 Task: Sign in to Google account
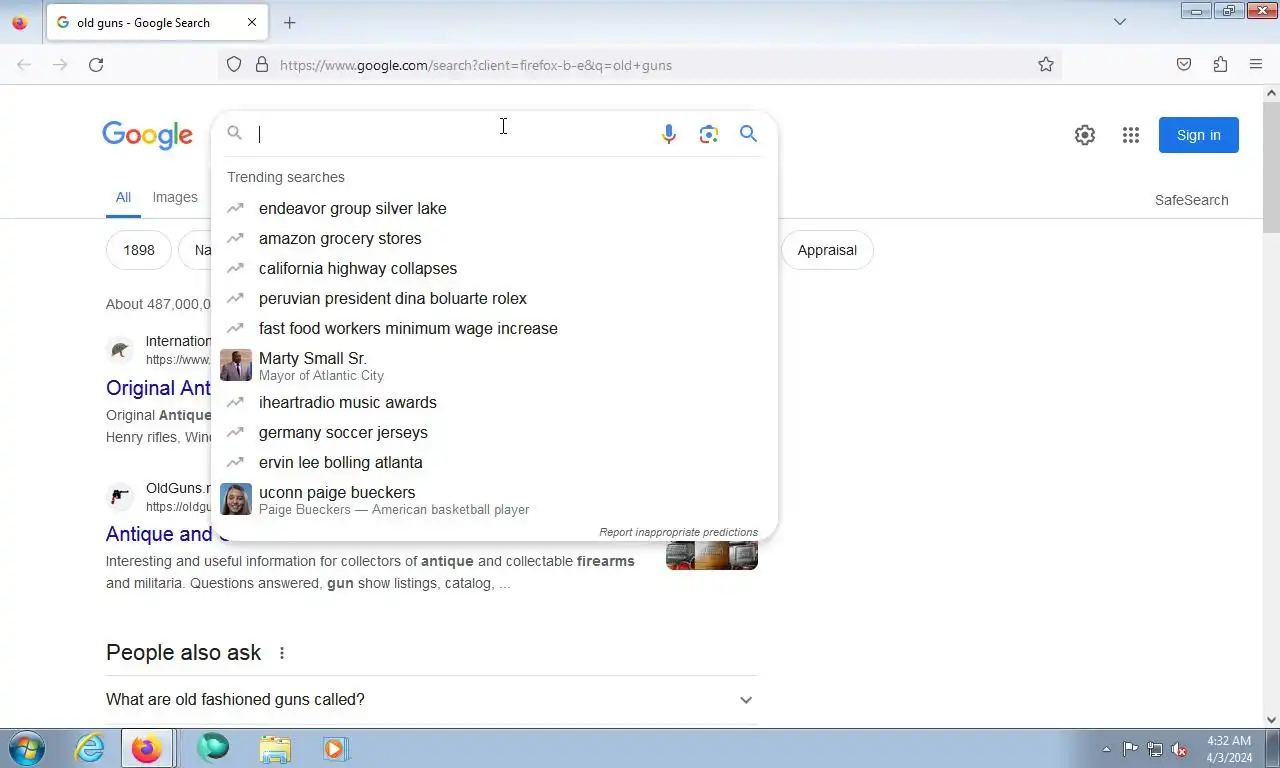click(1198, 135)
